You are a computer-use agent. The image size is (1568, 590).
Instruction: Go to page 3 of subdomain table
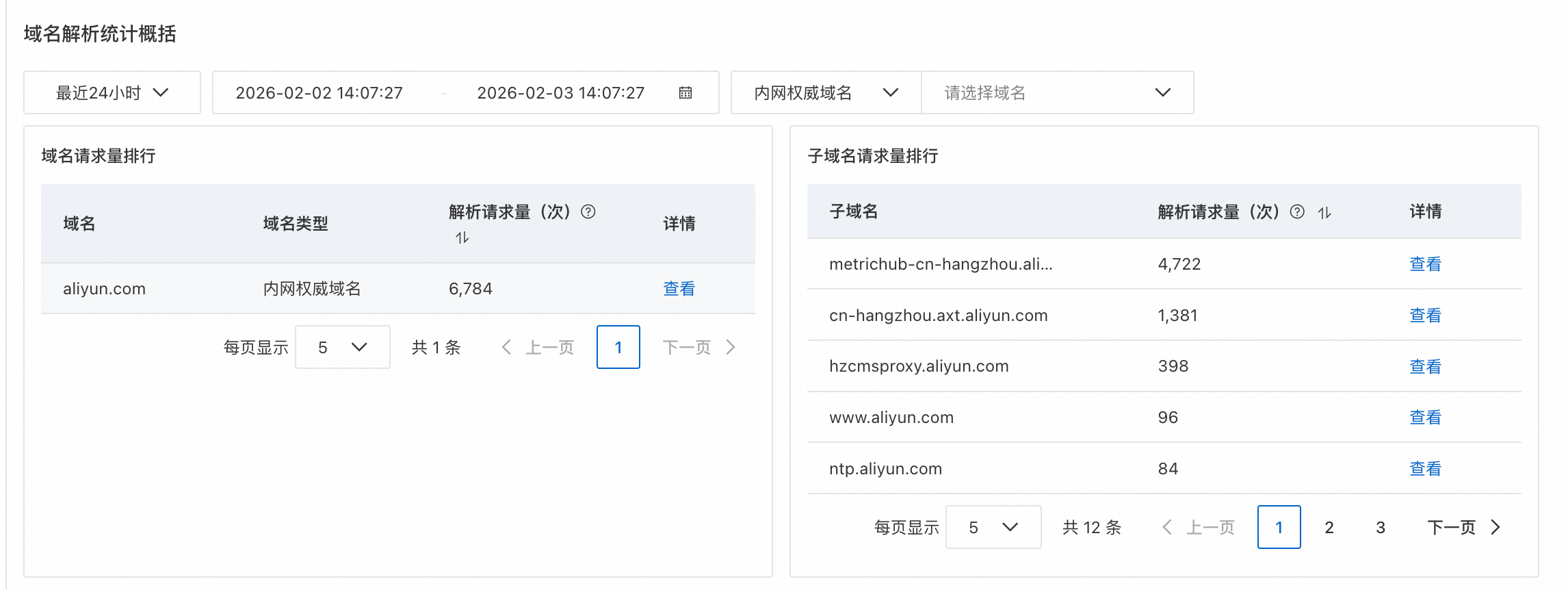point(1381,527)
